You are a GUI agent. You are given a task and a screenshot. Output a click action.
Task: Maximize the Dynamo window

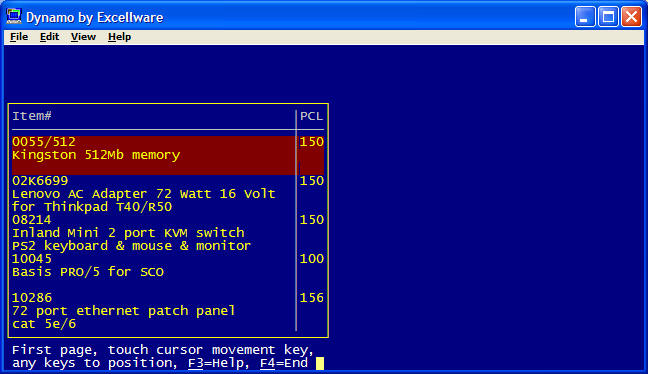coord(608,17)
